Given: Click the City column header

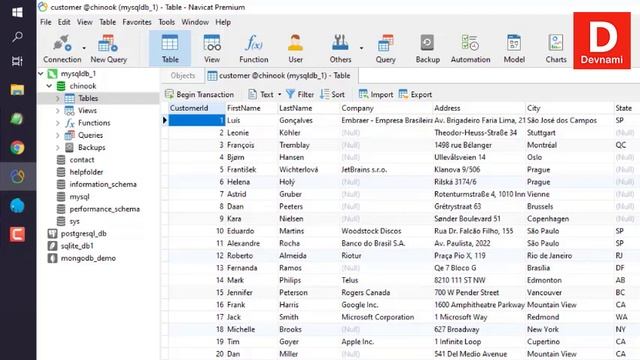Looking at the screenshot, I should coord(570,108).
